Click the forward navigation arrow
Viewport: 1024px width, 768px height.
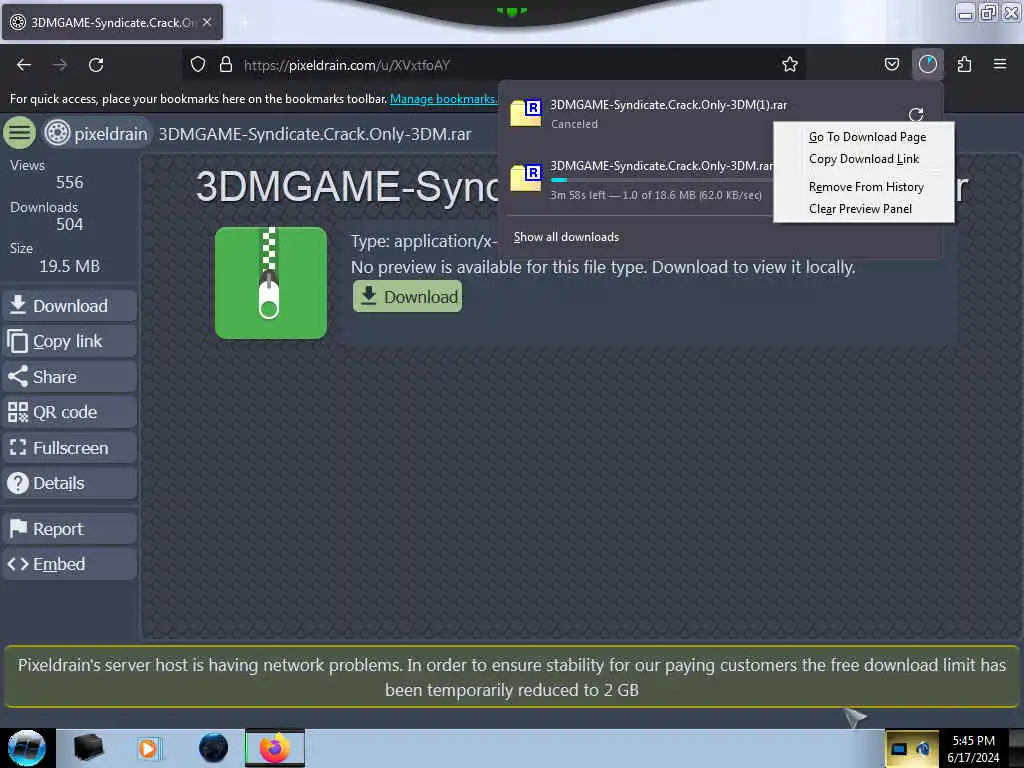click(60, 65)
